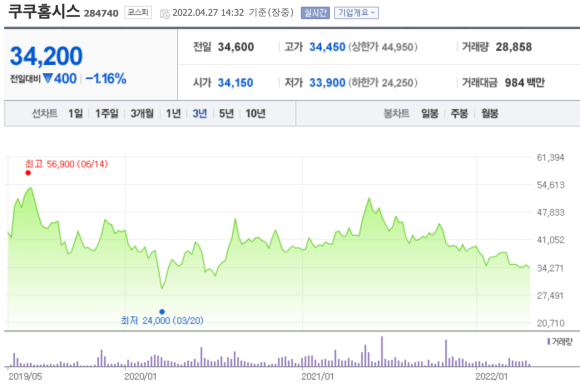The height and width of the screenshot is (388, 580).
Task: Click the 2022/01 axis label
Action: [492, 377]
